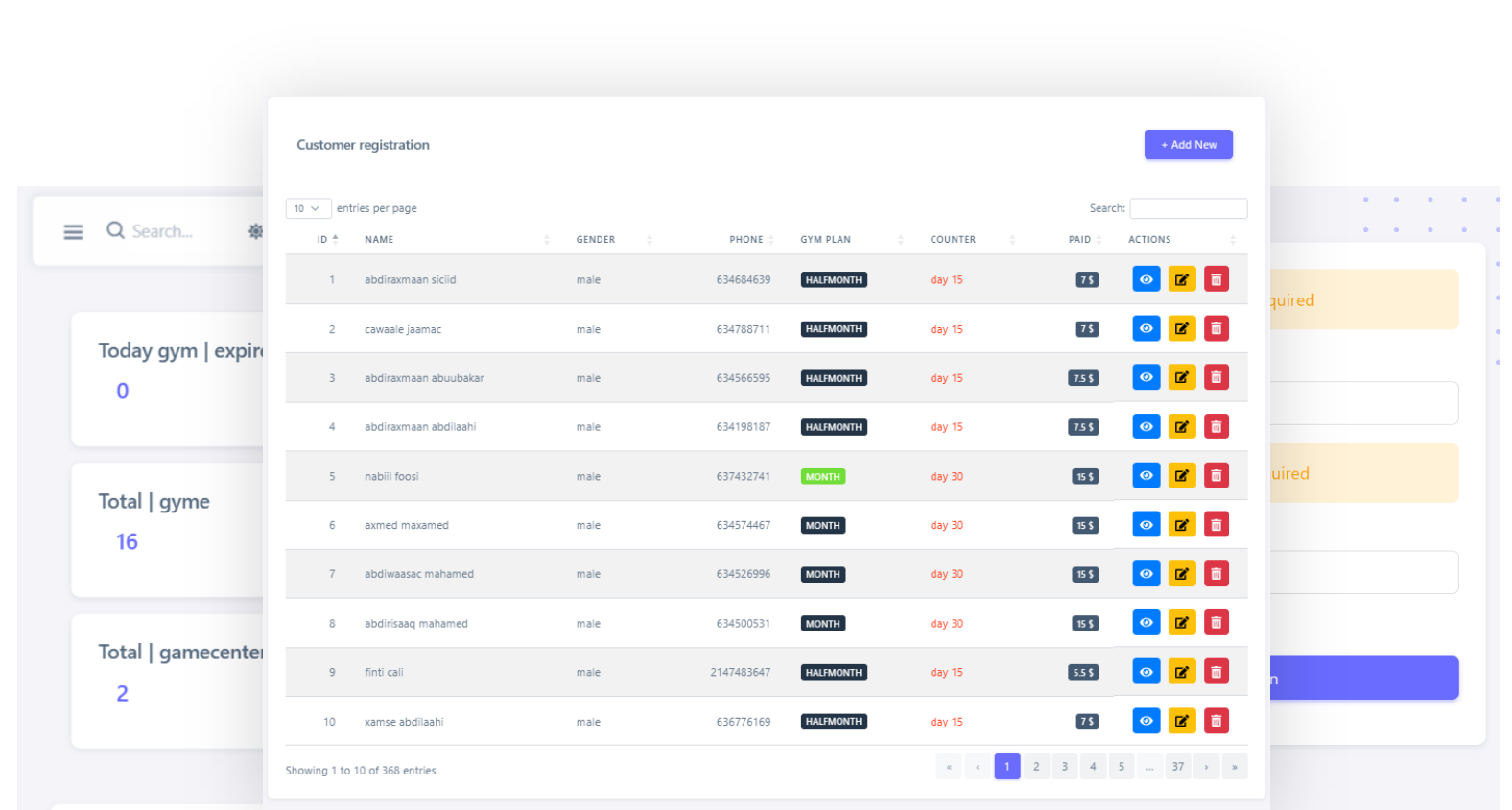Edit abdiraxmaan abuubakar's record
Screen dimensions: 1512x810
1182,377
